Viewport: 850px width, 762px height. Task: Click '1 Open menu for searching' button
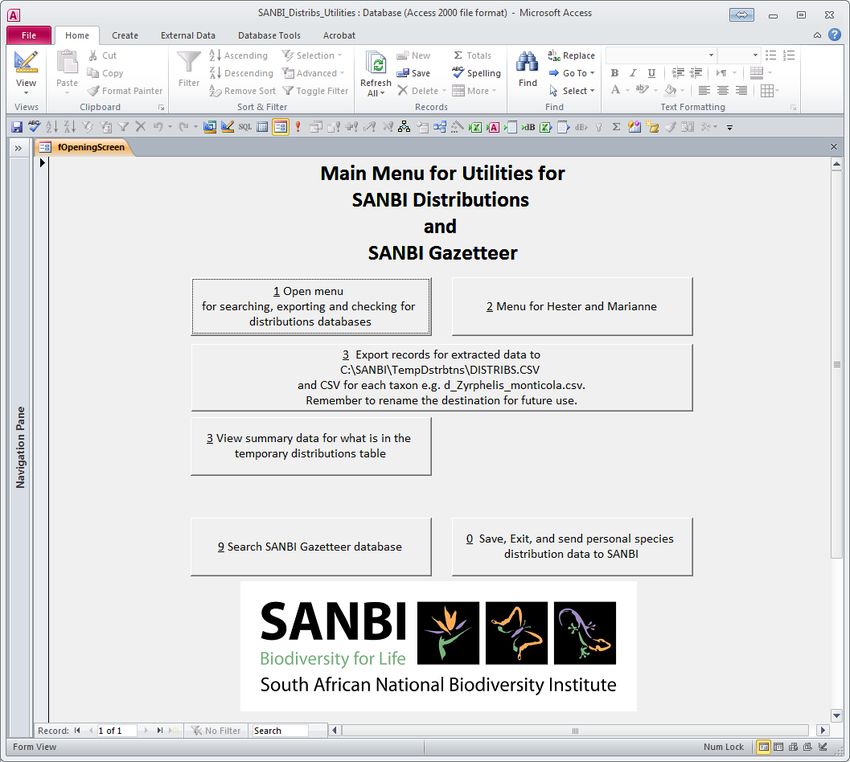pos(311,306)
